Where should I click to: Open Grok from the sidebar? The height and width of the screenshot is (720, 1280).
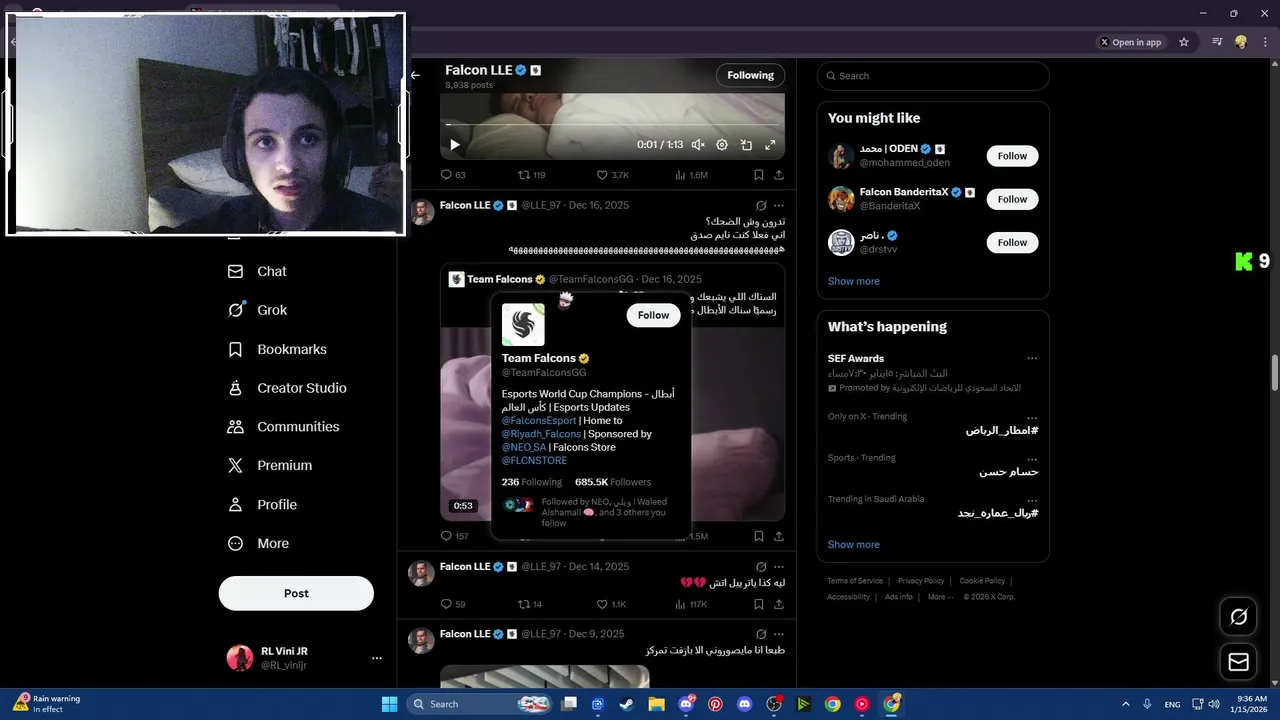(258, 310)
